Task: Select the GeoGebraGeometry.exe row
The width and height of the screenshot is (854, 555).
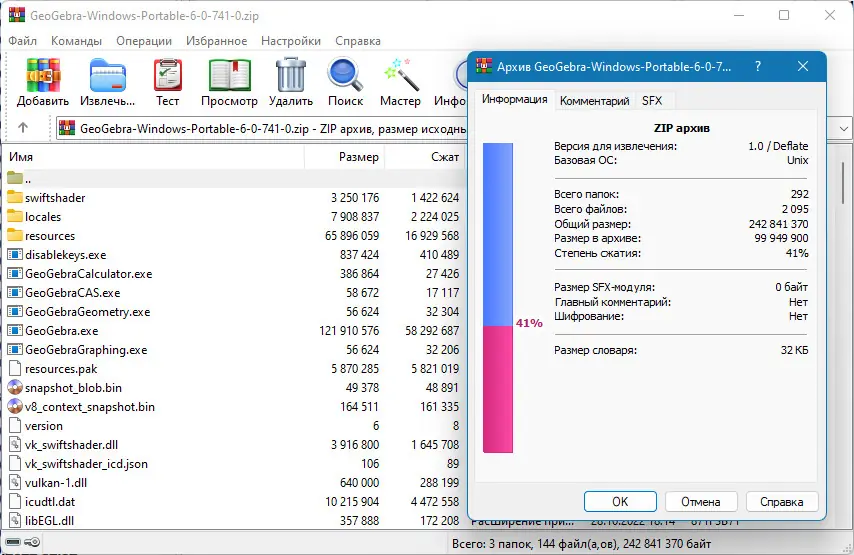Action: (234, 312)
